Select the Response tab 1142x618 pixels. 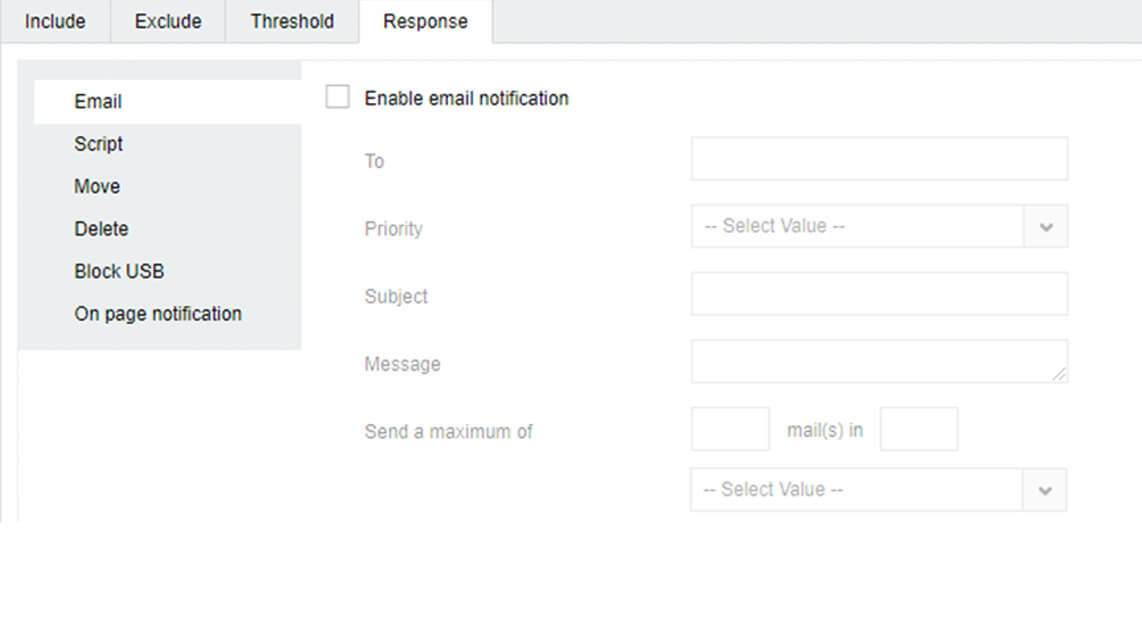425,21
